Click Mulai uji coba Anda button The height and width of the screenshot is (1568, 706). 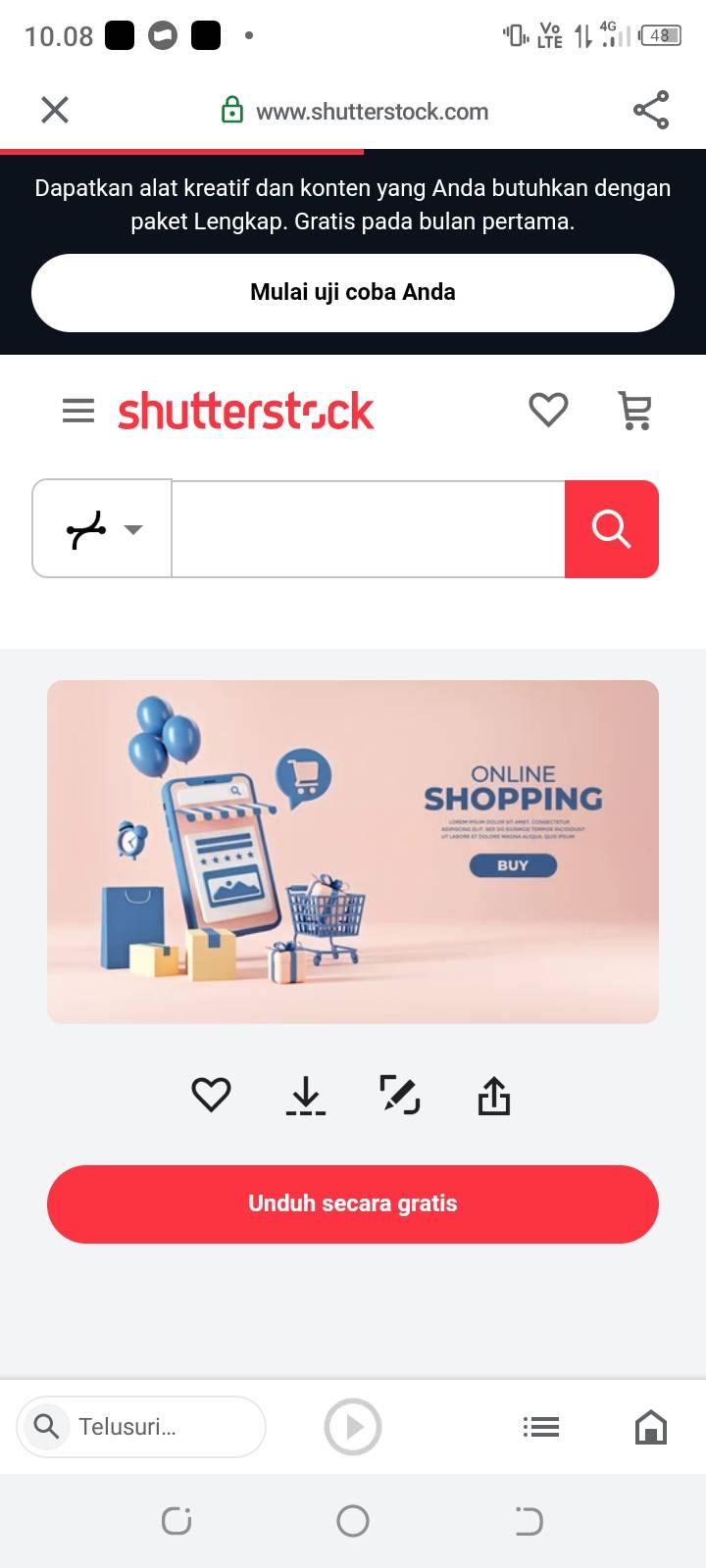coord(353,292)
